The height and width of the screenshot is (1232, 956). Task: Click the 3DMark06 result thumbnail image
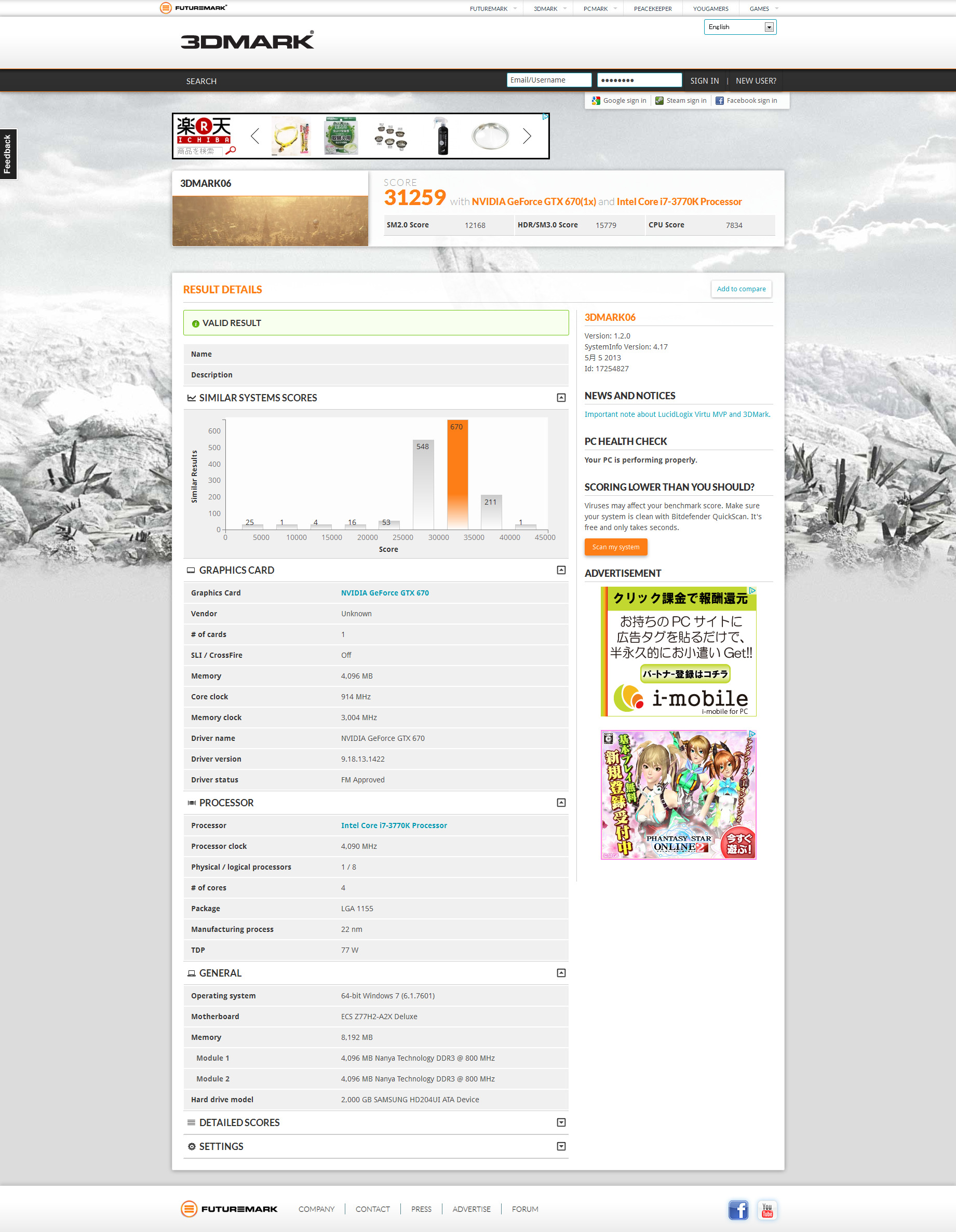point(271,221)
